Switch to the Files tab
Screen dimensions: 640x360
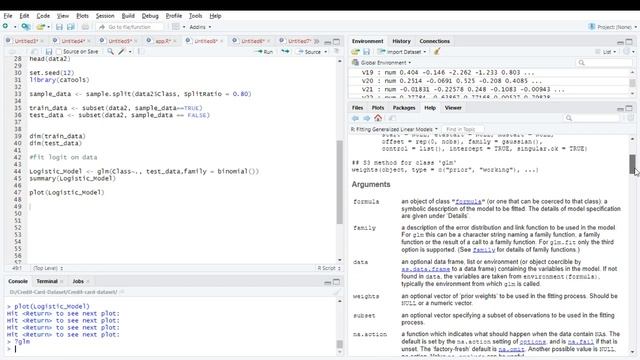[357, 108]
